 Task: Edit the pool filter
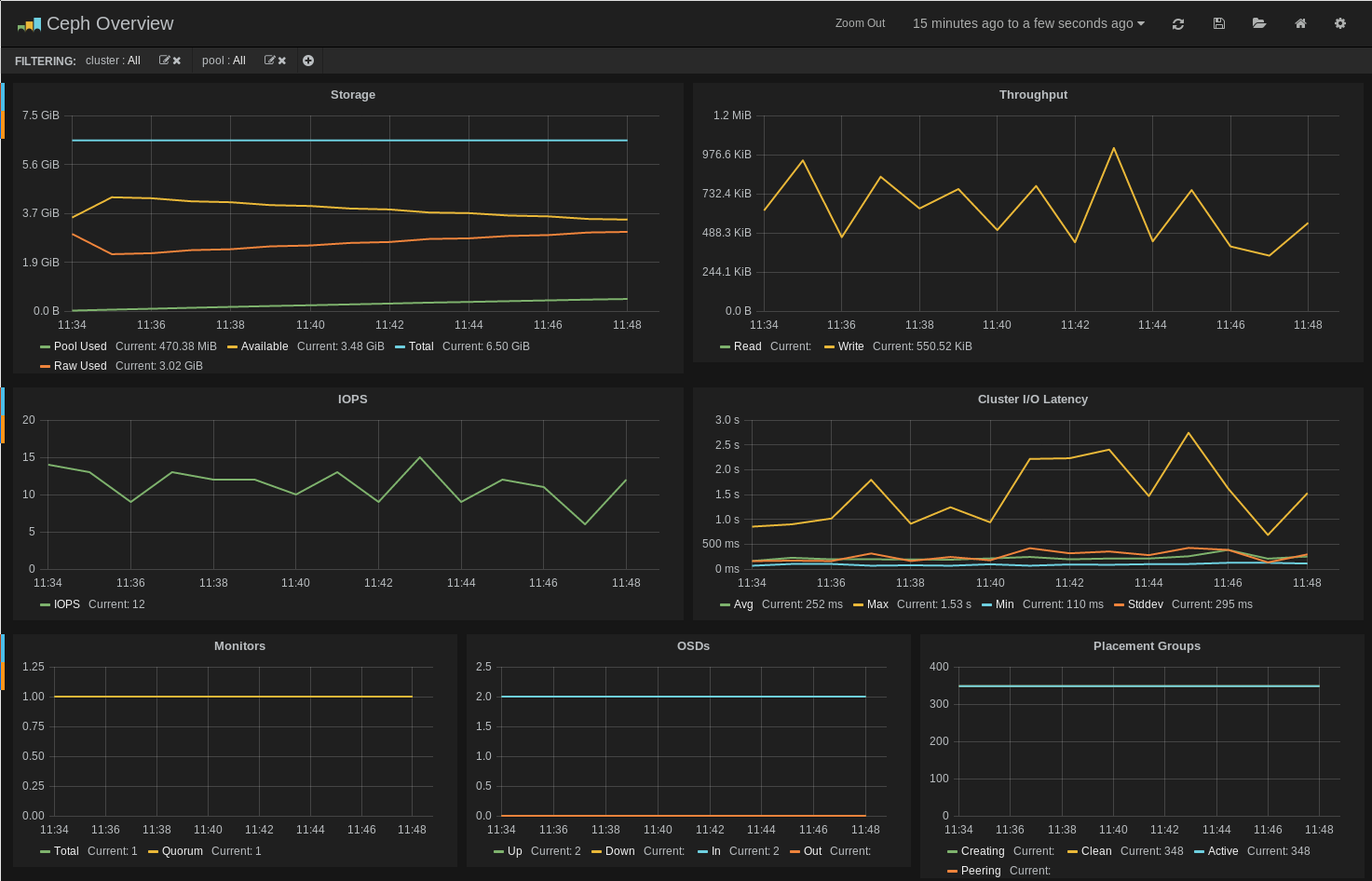[269, 61]
